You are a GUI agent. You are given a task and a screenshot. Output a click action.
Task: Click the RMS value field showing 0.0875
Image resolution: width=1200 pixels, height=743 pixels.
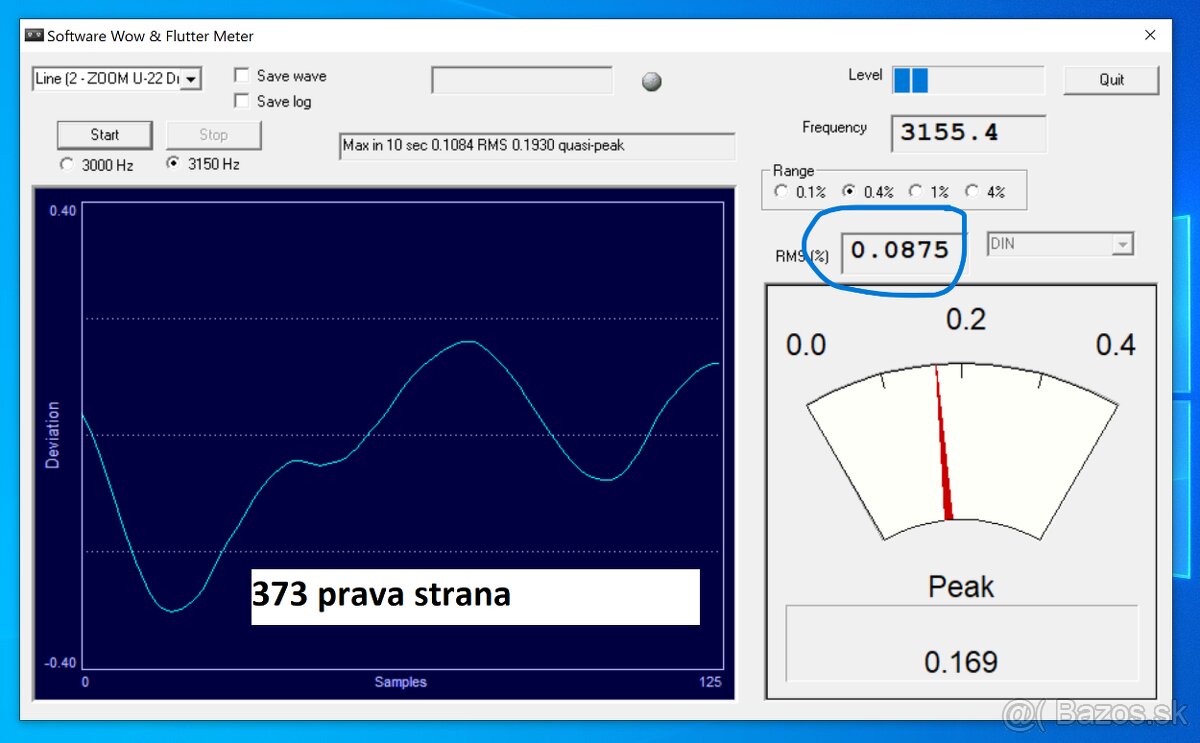coord(901,251)
